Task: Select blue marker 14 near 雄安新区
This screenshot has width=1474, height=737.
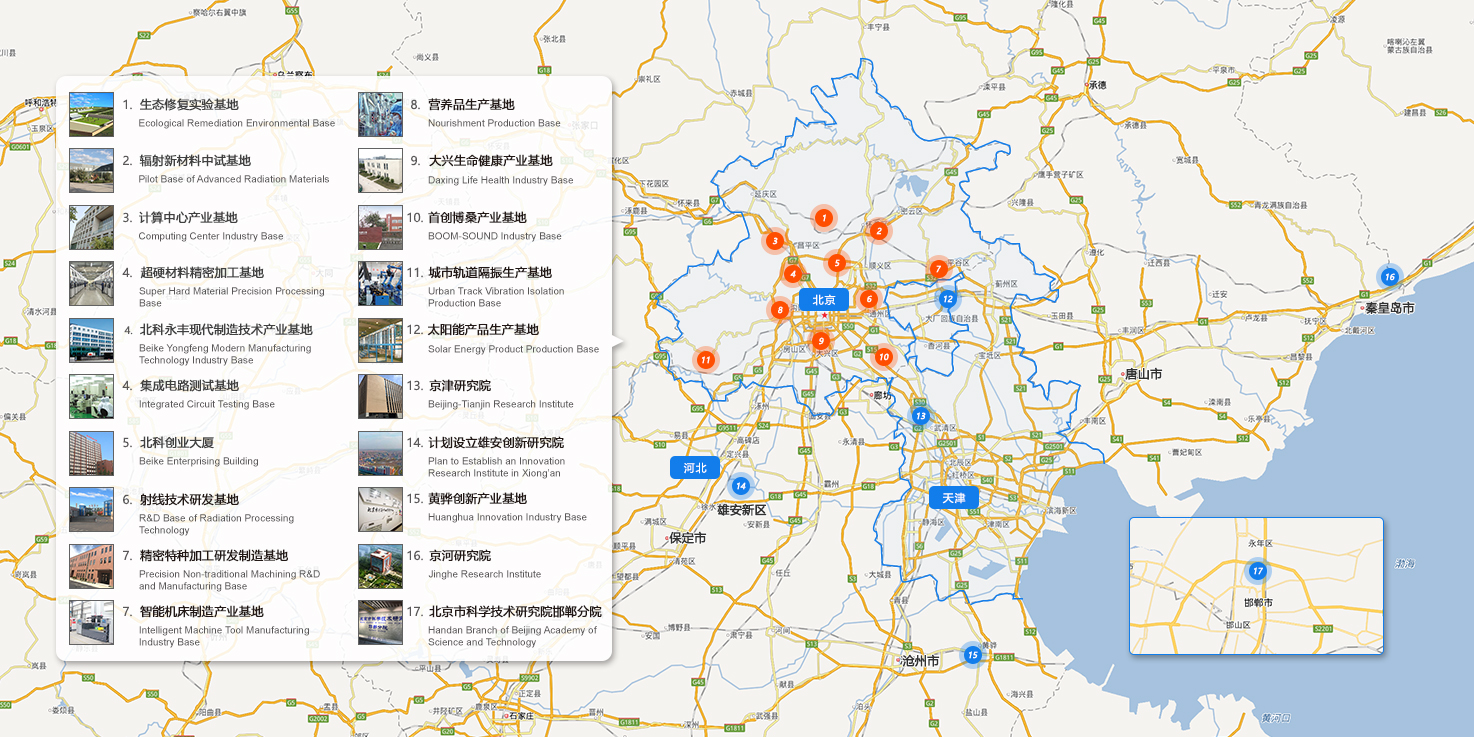Action: (740, 486)
